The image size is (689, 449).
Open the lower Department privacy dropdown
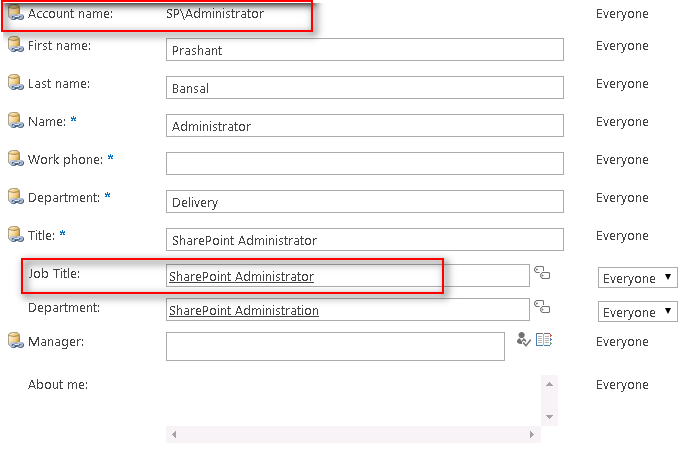point(638,312)
